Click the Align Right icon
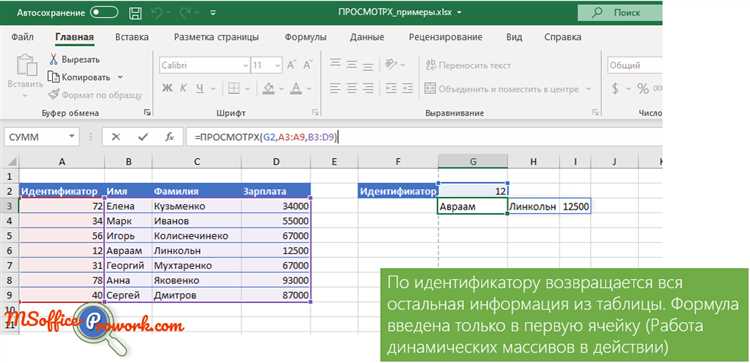750x363 pixels. (x=368, y=88)
